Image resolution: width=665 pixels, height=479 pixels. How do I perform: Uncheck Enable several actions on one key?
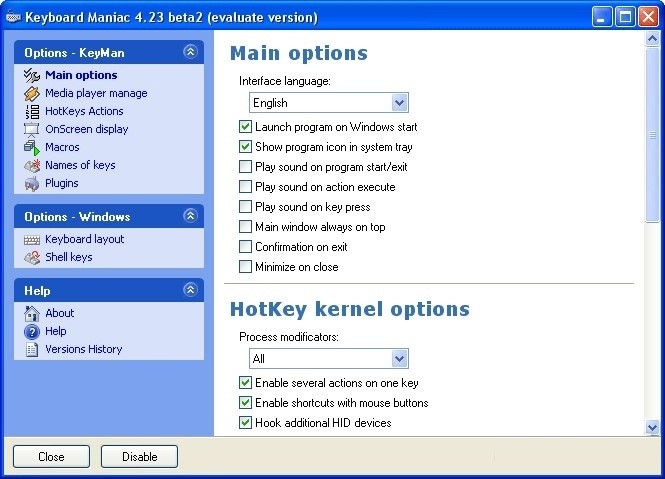coord(245,383)
